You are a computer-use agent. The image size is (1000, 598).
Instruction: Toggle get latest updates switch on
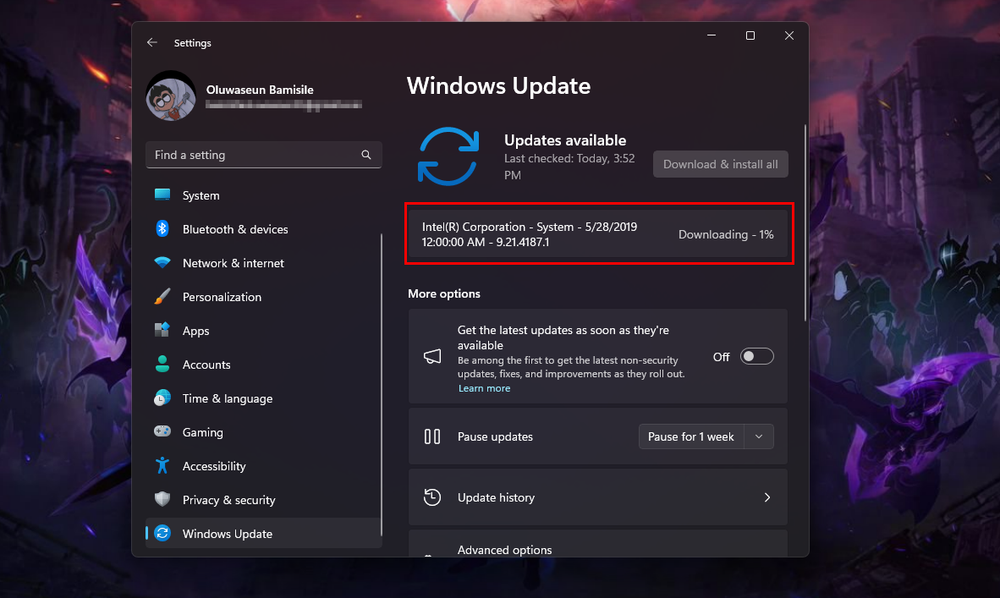(757, 357)
